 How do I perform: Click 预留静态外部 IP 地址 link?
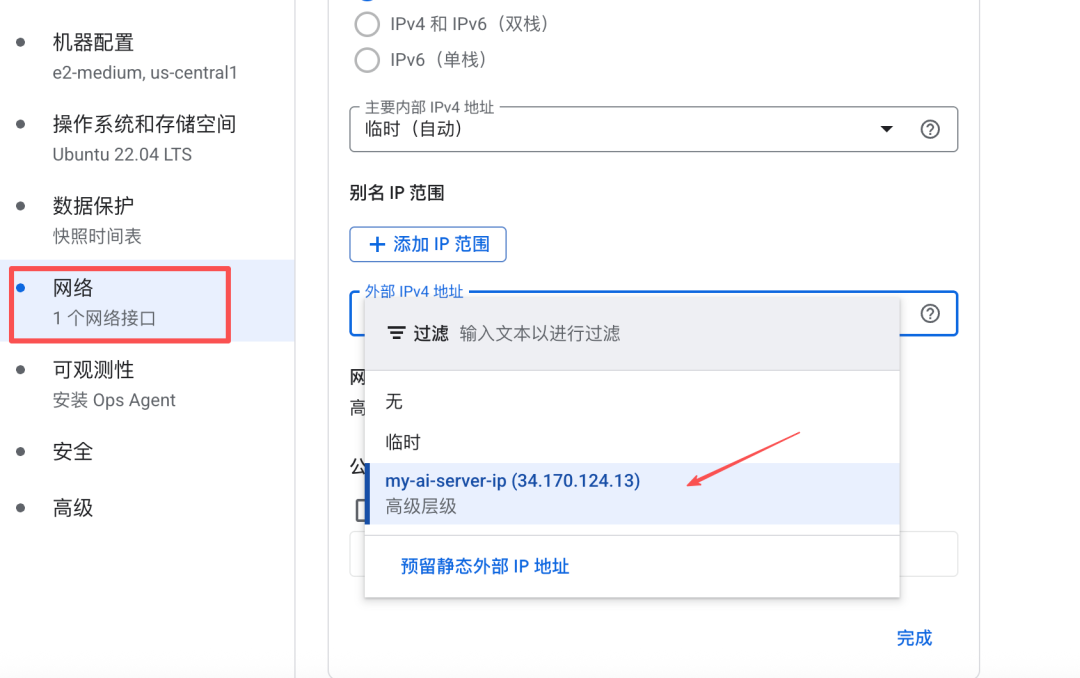coord(485,566)
